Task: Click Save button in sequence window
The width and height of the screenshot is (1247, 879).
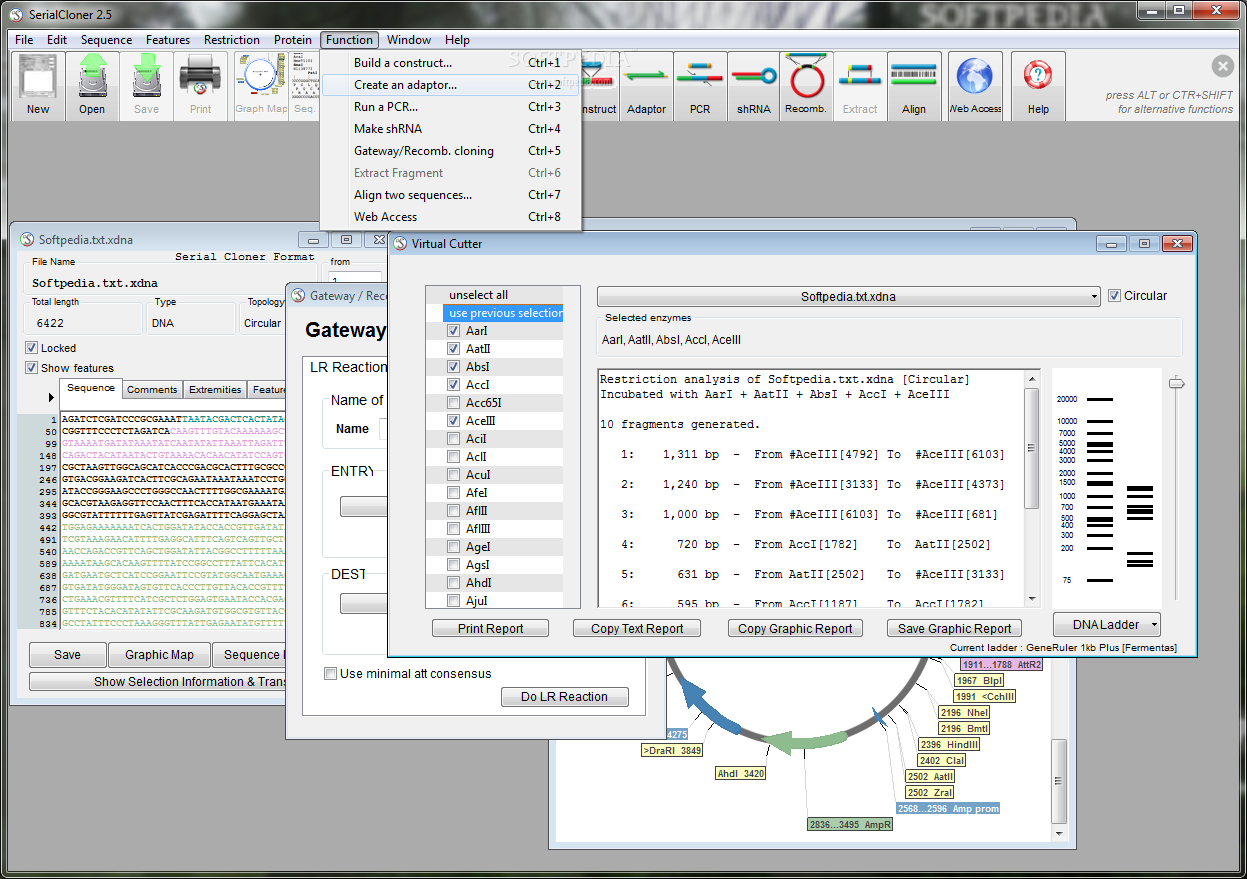Action: click(x=67, y=655)
